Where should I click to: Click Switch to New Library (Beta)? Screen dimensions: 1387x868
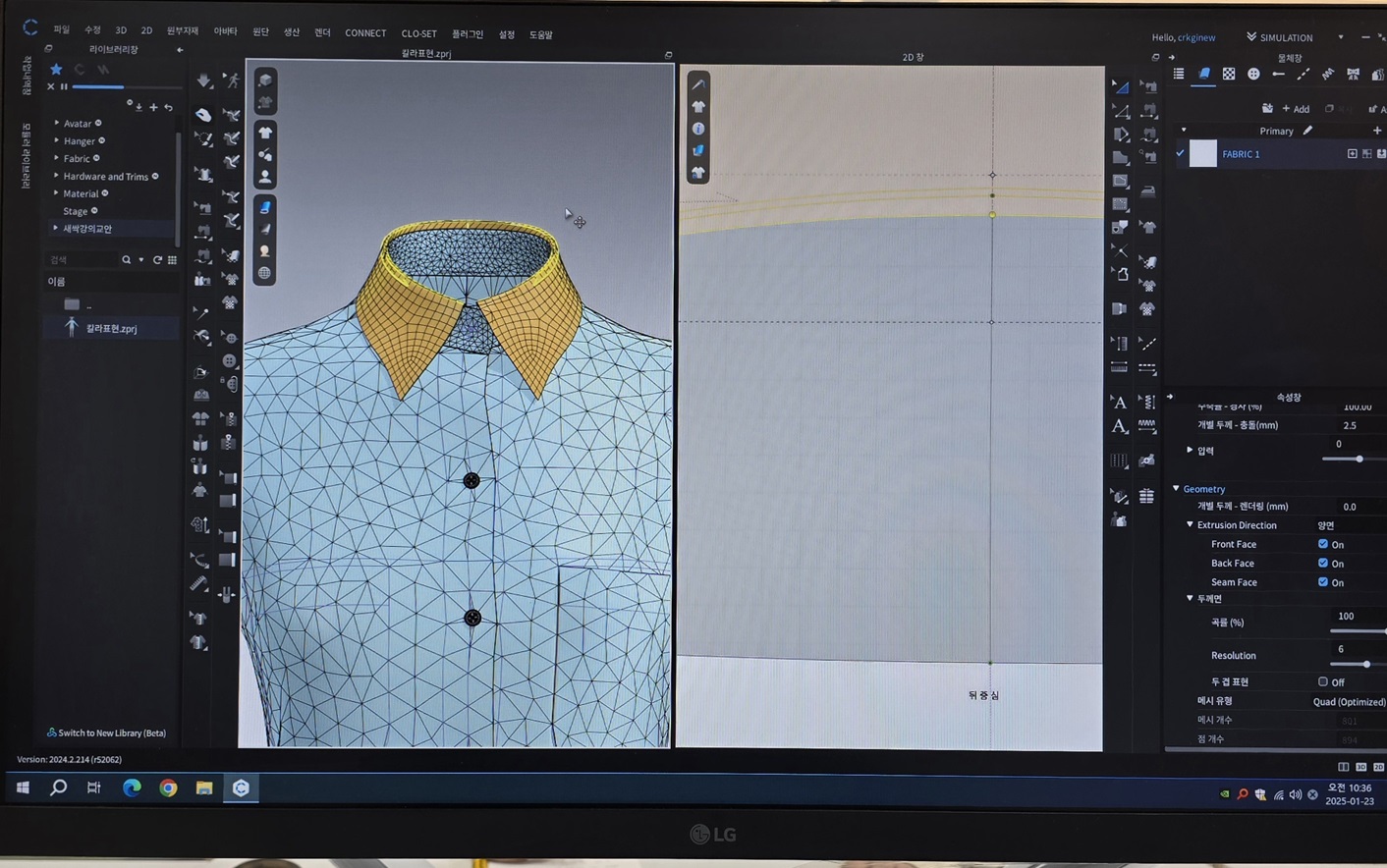point(107,732)
